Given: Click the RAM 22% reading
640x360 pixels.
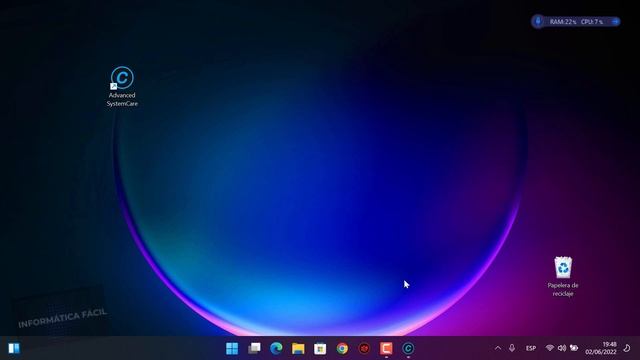Looking at the screenshot, I should (x=563, y=22).
